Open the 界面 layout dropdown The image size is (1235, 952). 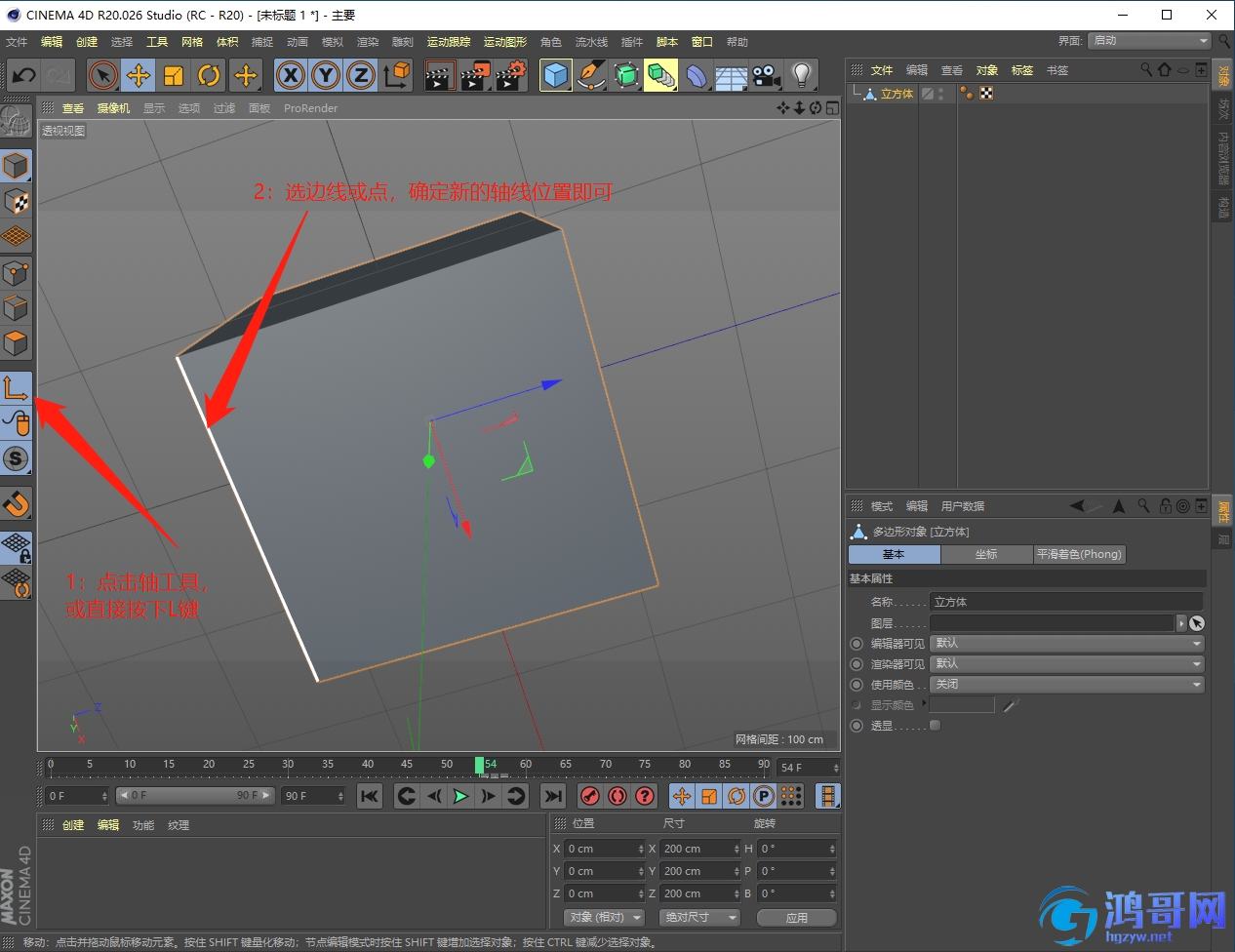coord(1149,41)
